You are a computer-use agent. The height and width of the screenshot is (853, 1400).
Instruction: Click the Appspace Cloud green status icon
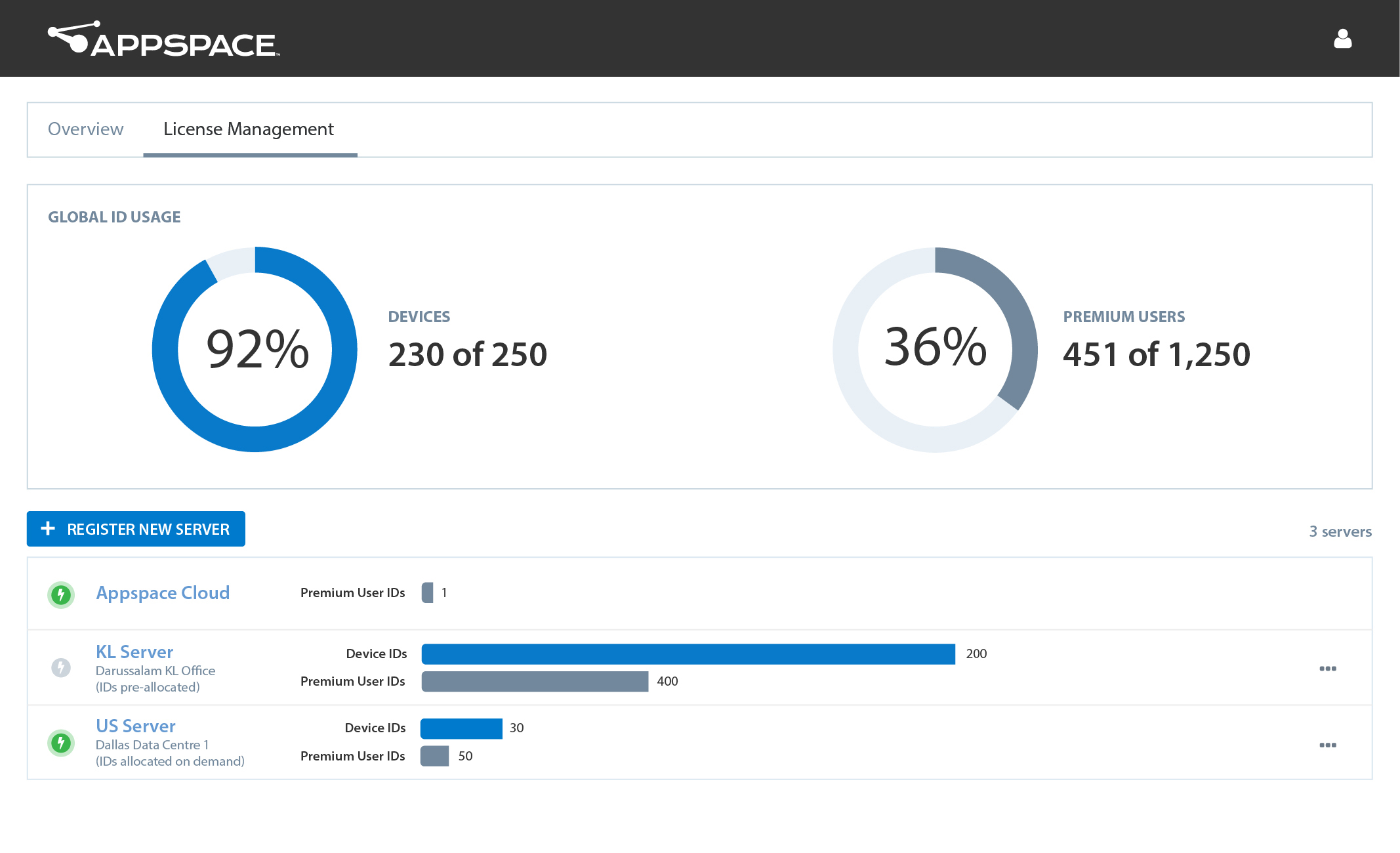coord(61,595)
